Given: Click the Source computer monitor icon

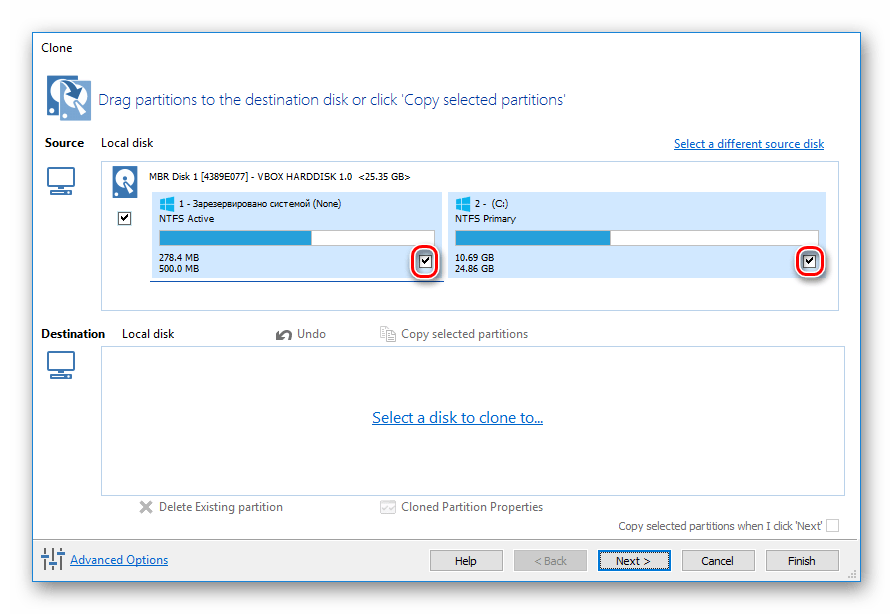Looking at the screenshot, I should 61,181.
